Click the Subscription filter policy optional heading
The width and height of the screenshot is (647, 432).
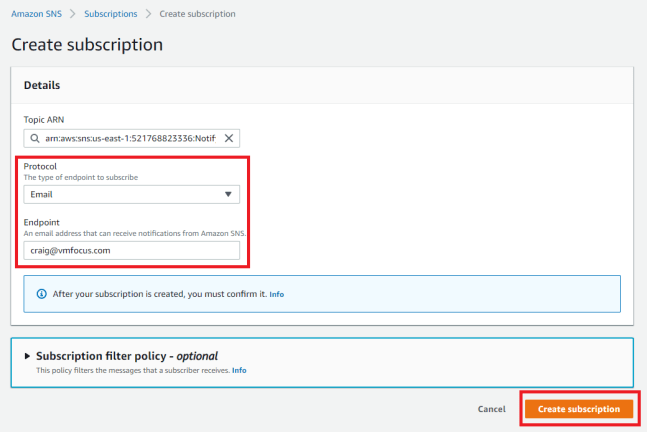pyautogui.click(x=127, y=356)
